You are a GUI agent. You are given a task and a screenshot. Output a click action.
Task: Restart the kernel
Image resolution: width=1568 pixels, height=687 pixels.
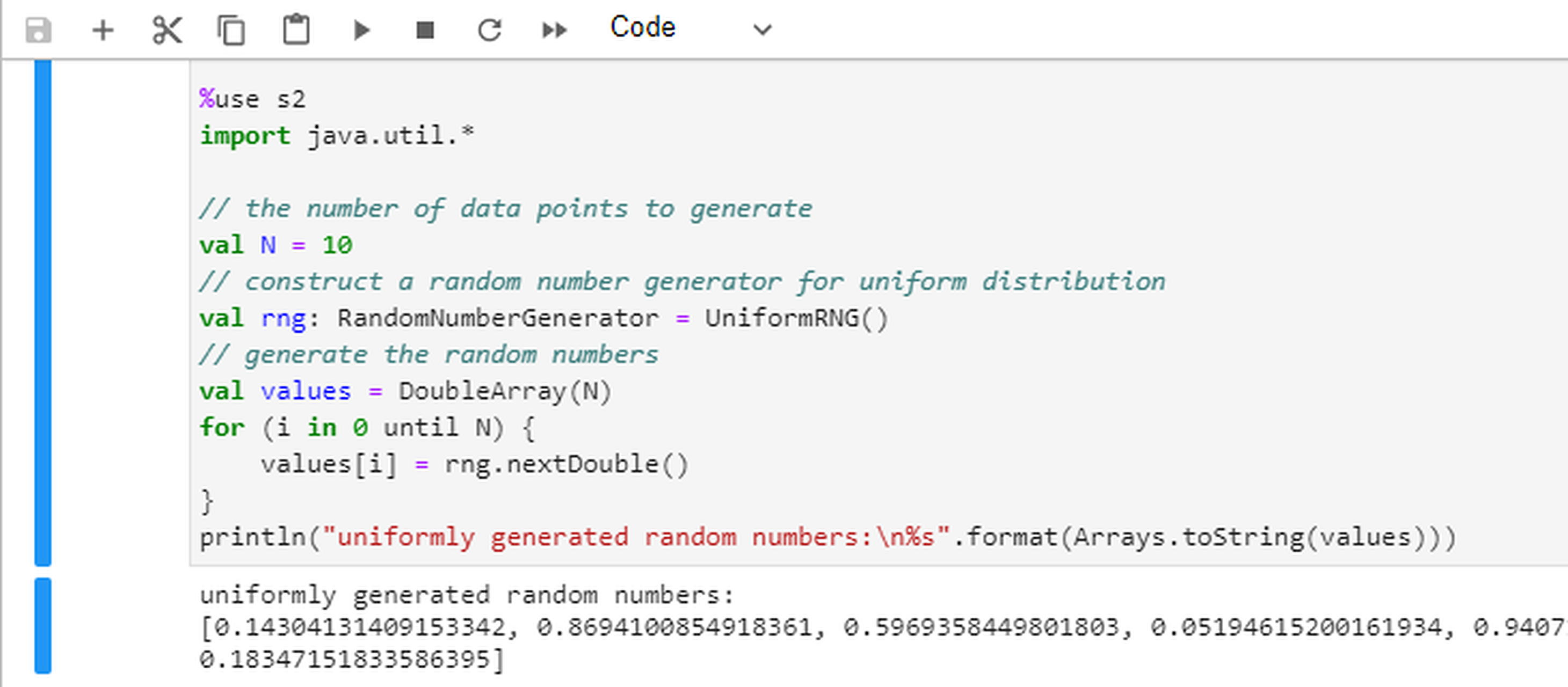pos(489,30)
